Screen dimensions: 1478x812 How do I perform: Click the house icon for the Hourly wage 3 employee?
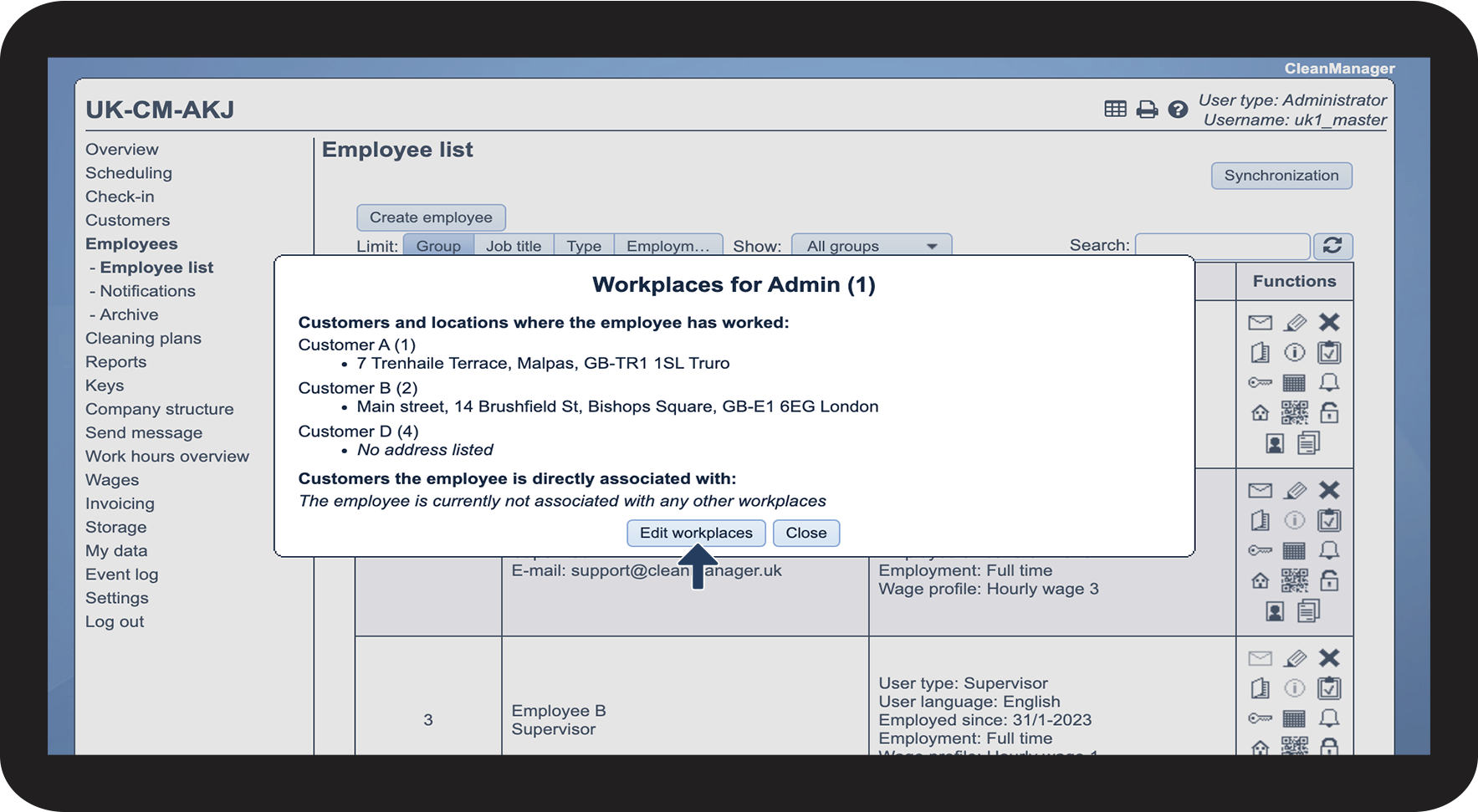[1260, 581]
